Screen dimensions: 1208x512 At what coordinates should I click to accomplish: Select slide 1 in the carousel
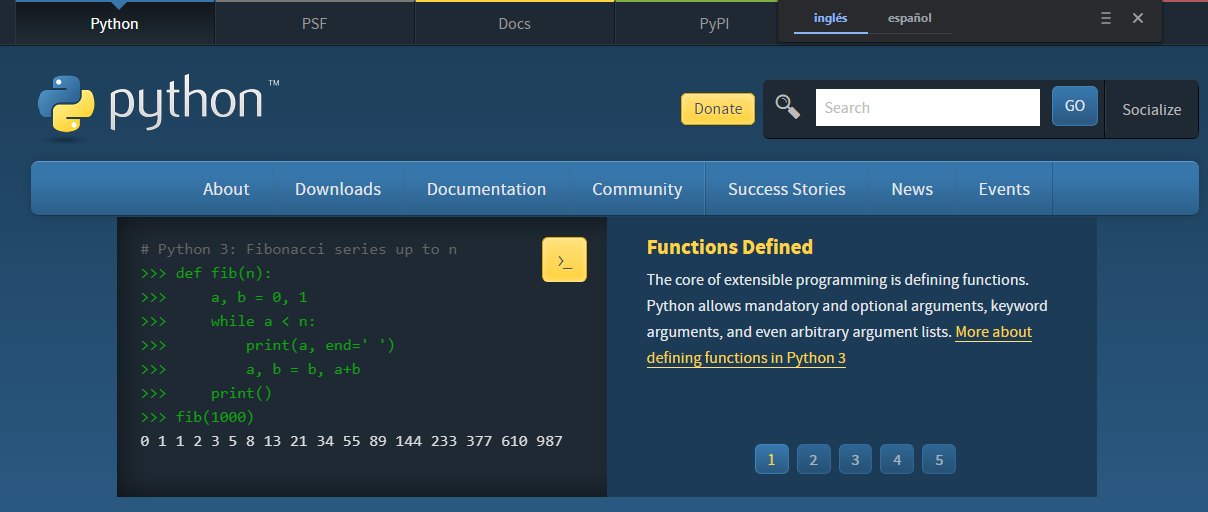point(771,460)
